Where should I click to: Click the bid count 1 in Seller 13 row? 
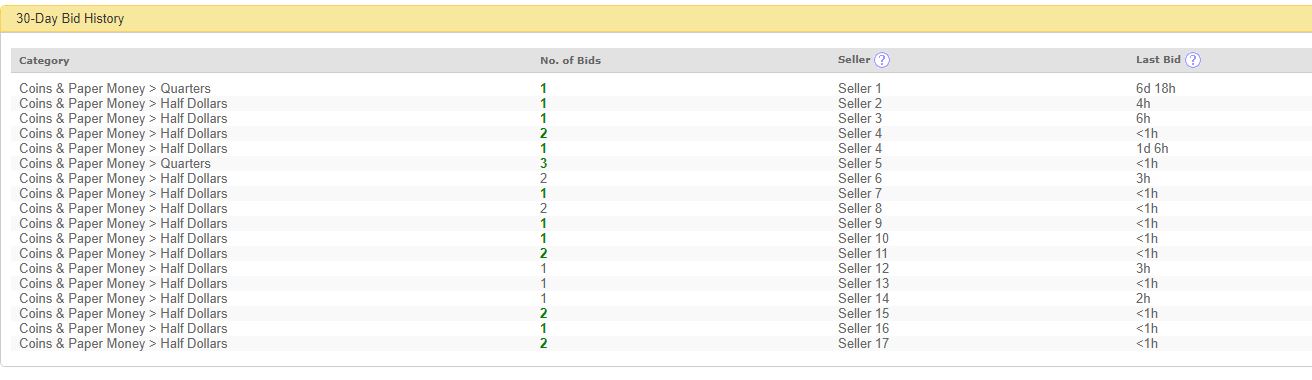[x=543, y=284]
